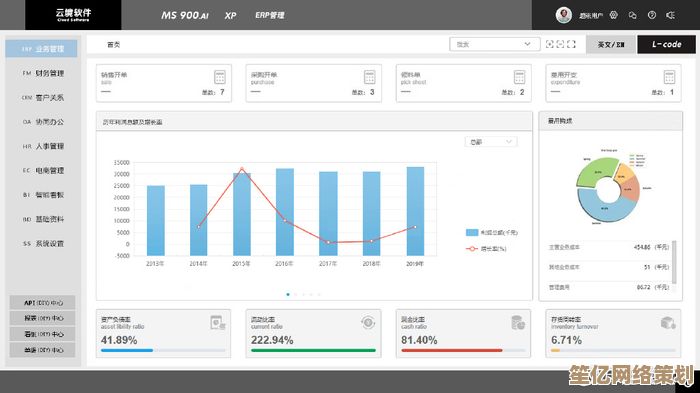The image size is (700, 393).
Task: Expand the chart filter dropdown above bar chart
Action: (491, 142)
